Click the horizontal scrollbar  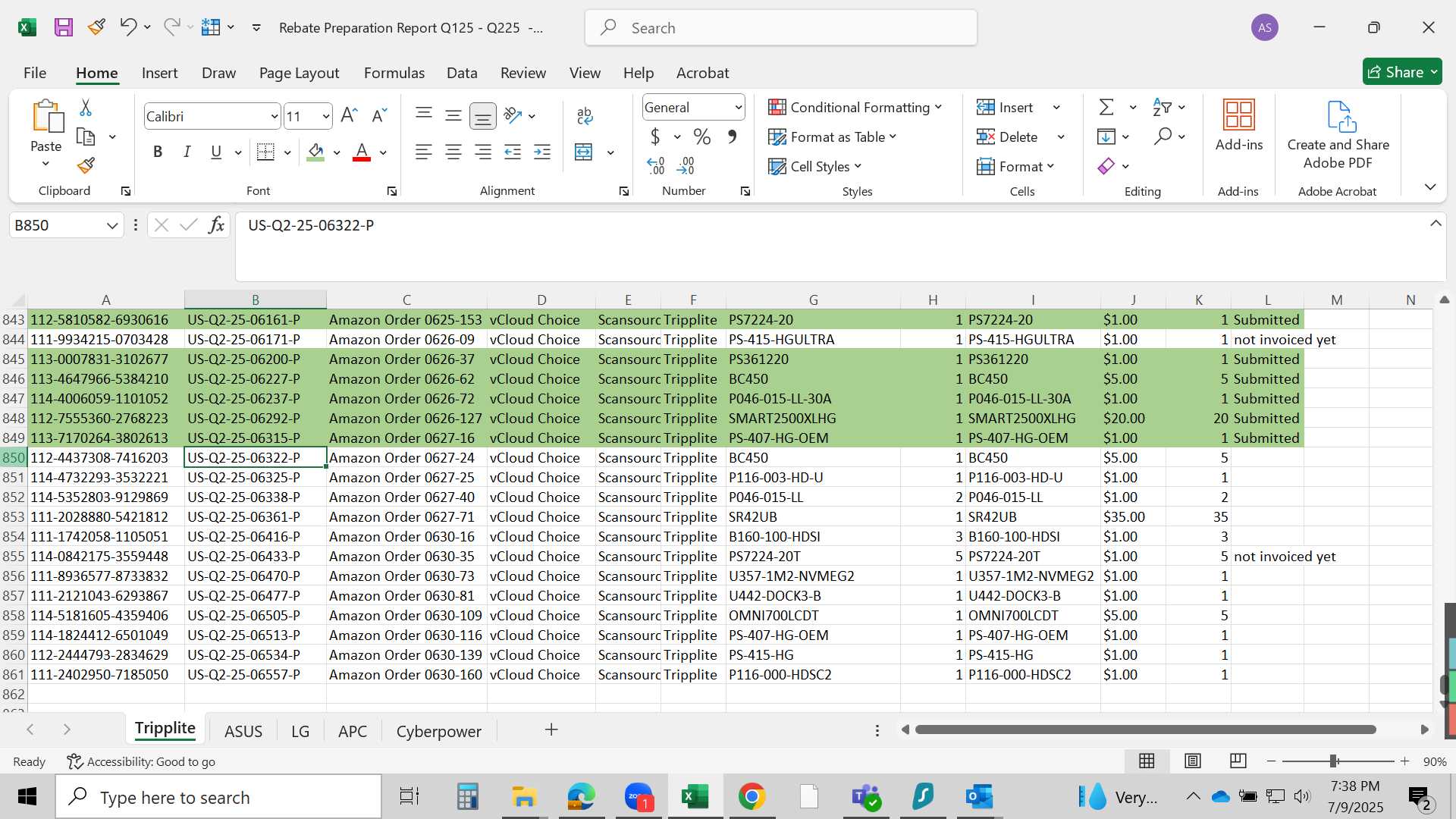point(1145,730)
